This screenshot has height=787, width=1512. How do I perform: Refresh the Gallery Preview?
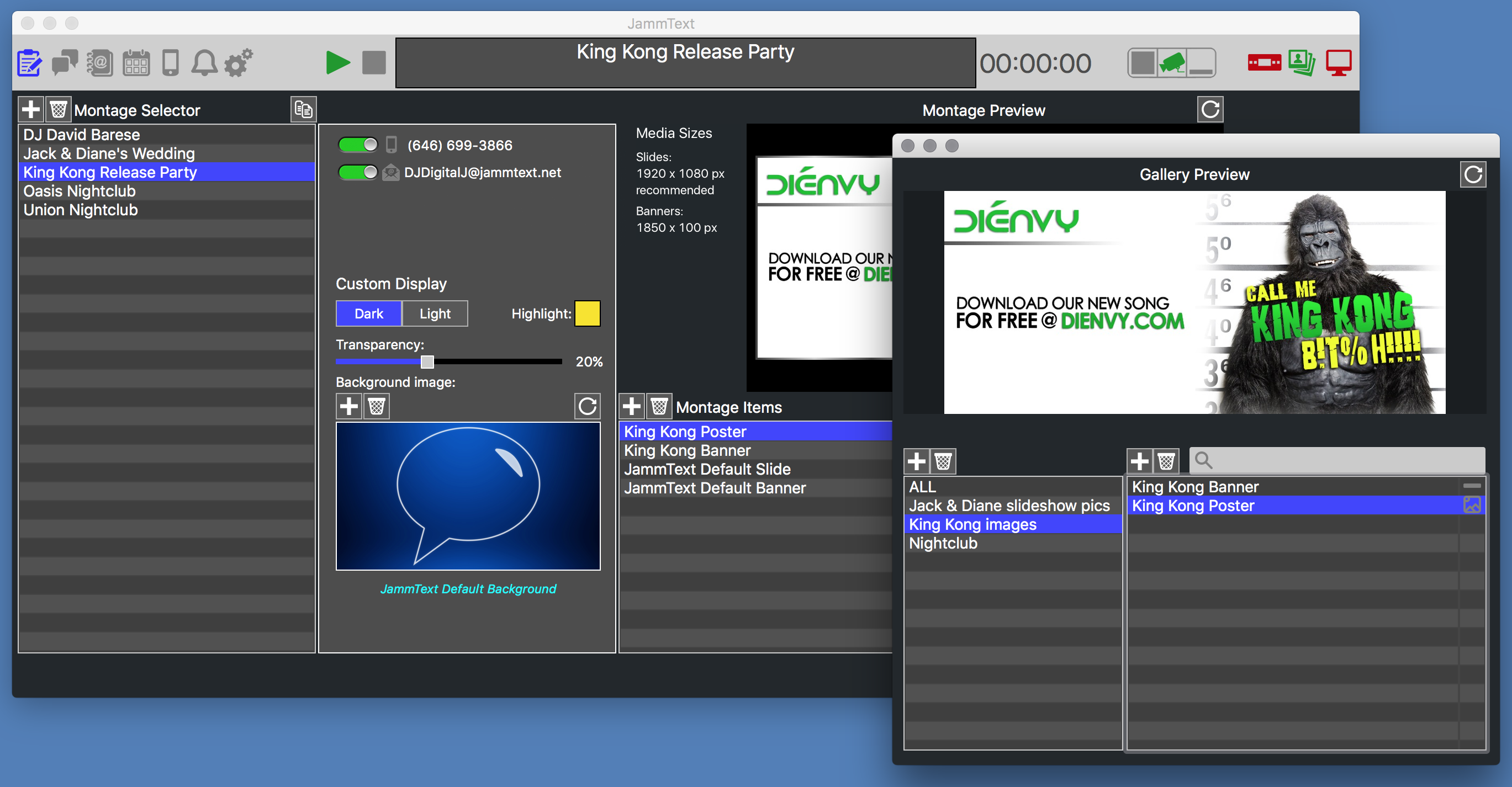1473,175
